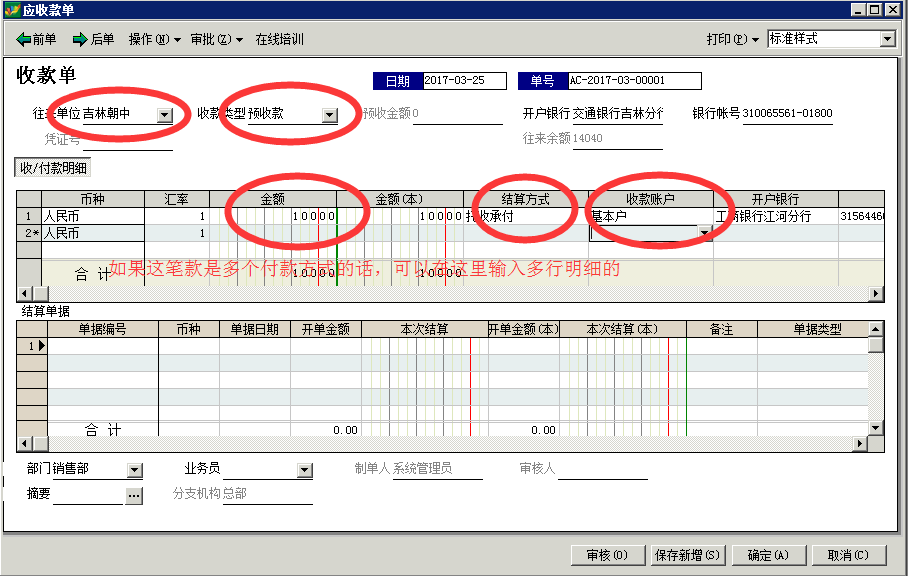Go to next voucher with 后单 arrow
This screenshot has width=908, height=576.
point(93,39)
